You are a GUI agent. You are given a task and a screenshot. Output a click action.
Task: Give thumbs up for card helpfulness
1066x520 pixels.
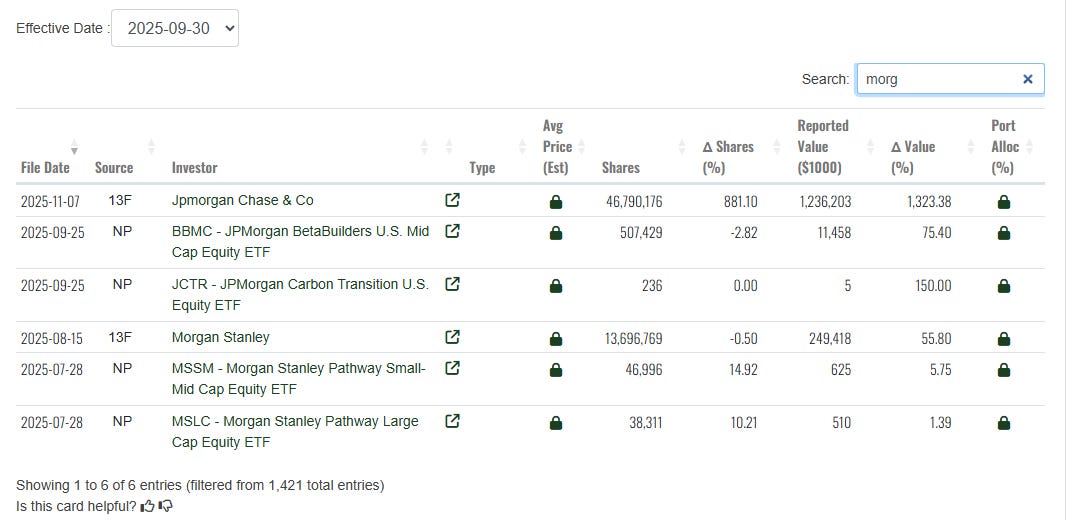(147, 506)
